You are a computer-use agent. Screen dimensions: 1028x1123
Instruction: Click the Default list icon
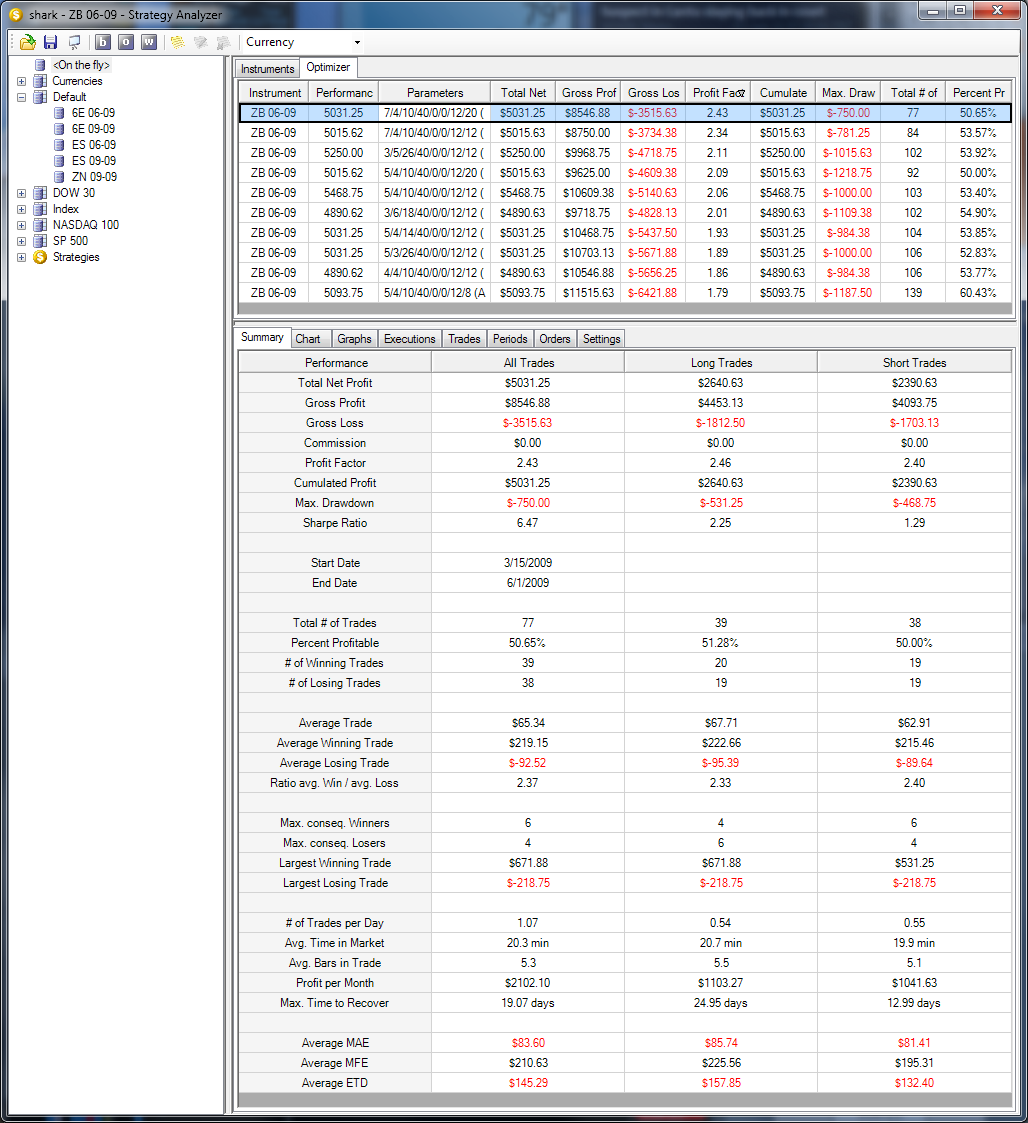pyautogui.click(x=40, y=97)
